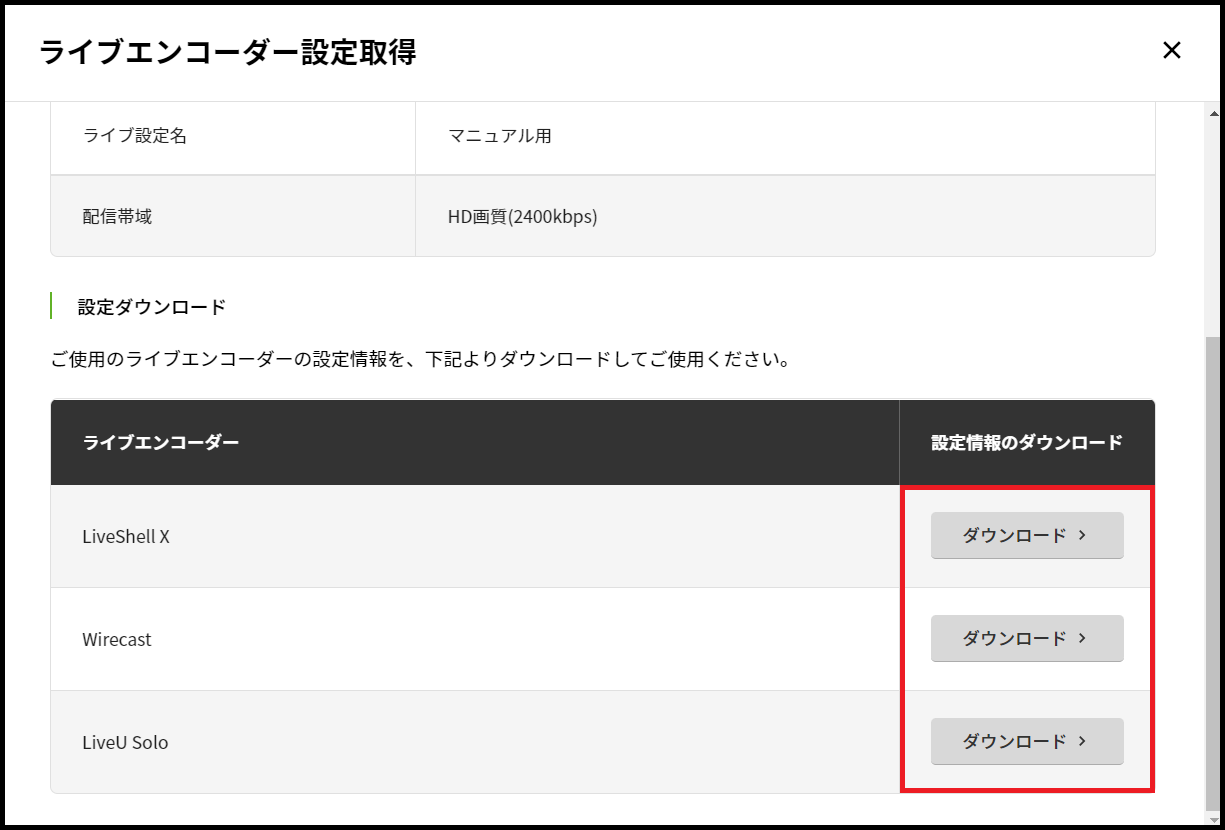Click the 配信帯域 row label
1225x830 pixels.
117,216
